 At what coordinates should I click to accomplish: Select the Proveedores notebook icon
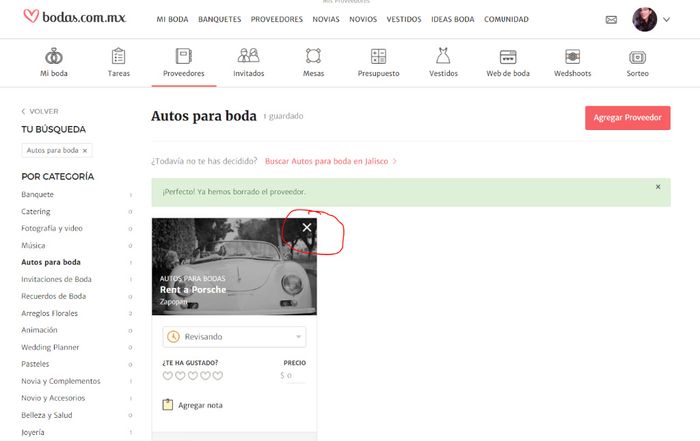pyautogui.click(x=183, y=56)
